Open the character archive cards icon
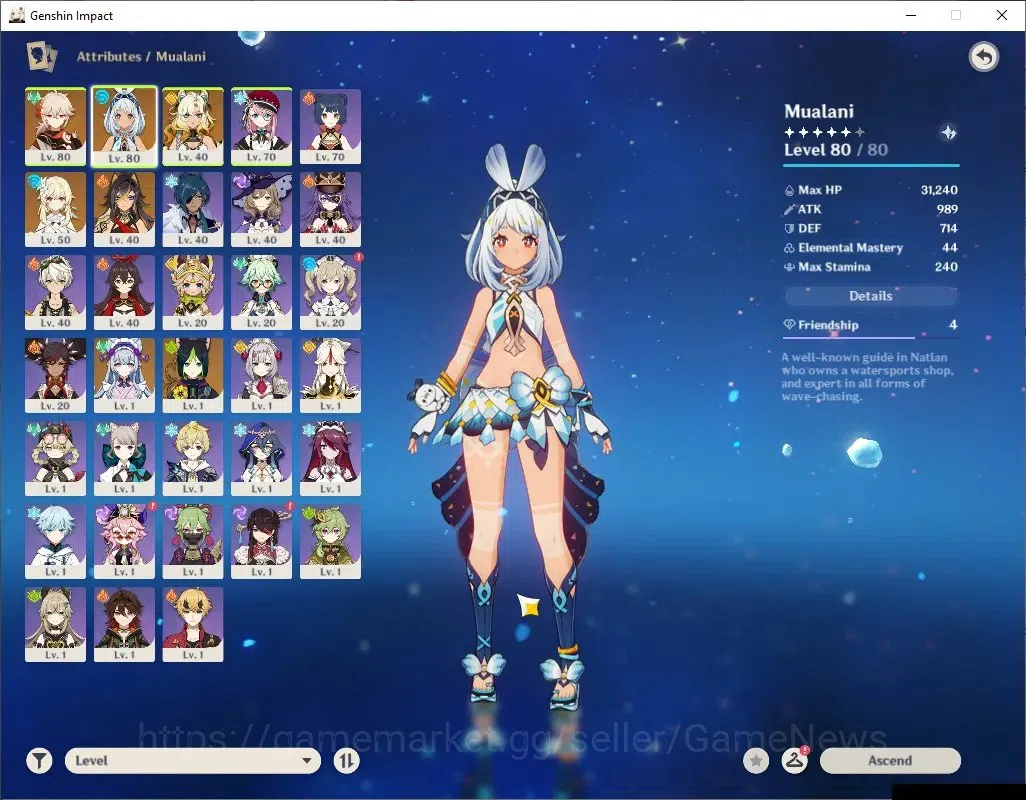 (41, 56)
